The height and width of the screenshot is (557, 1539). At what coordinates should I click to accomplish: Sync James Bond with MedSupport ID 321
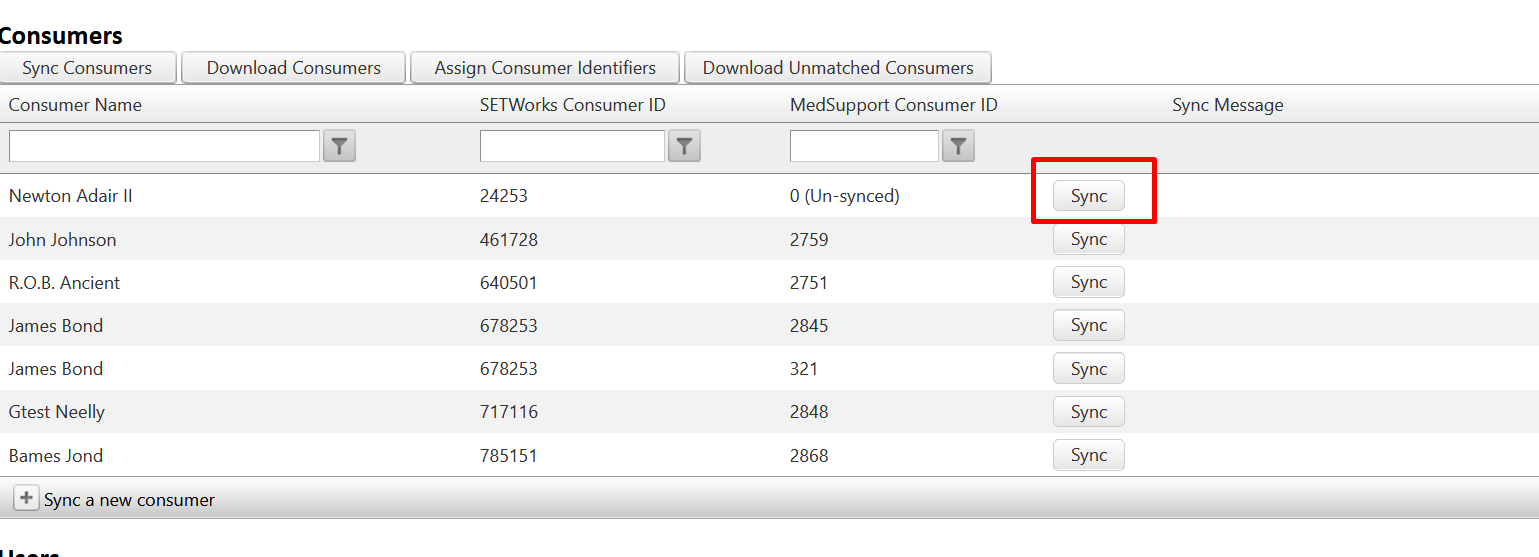(x=1088, y=369)
